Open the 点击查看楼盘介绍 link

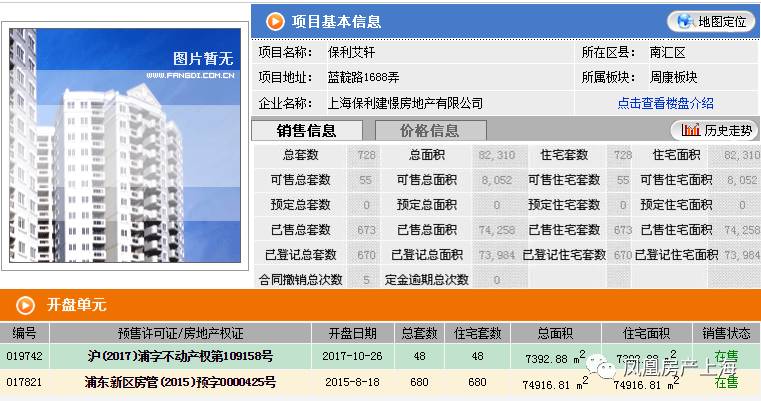[x=665, y=103]
